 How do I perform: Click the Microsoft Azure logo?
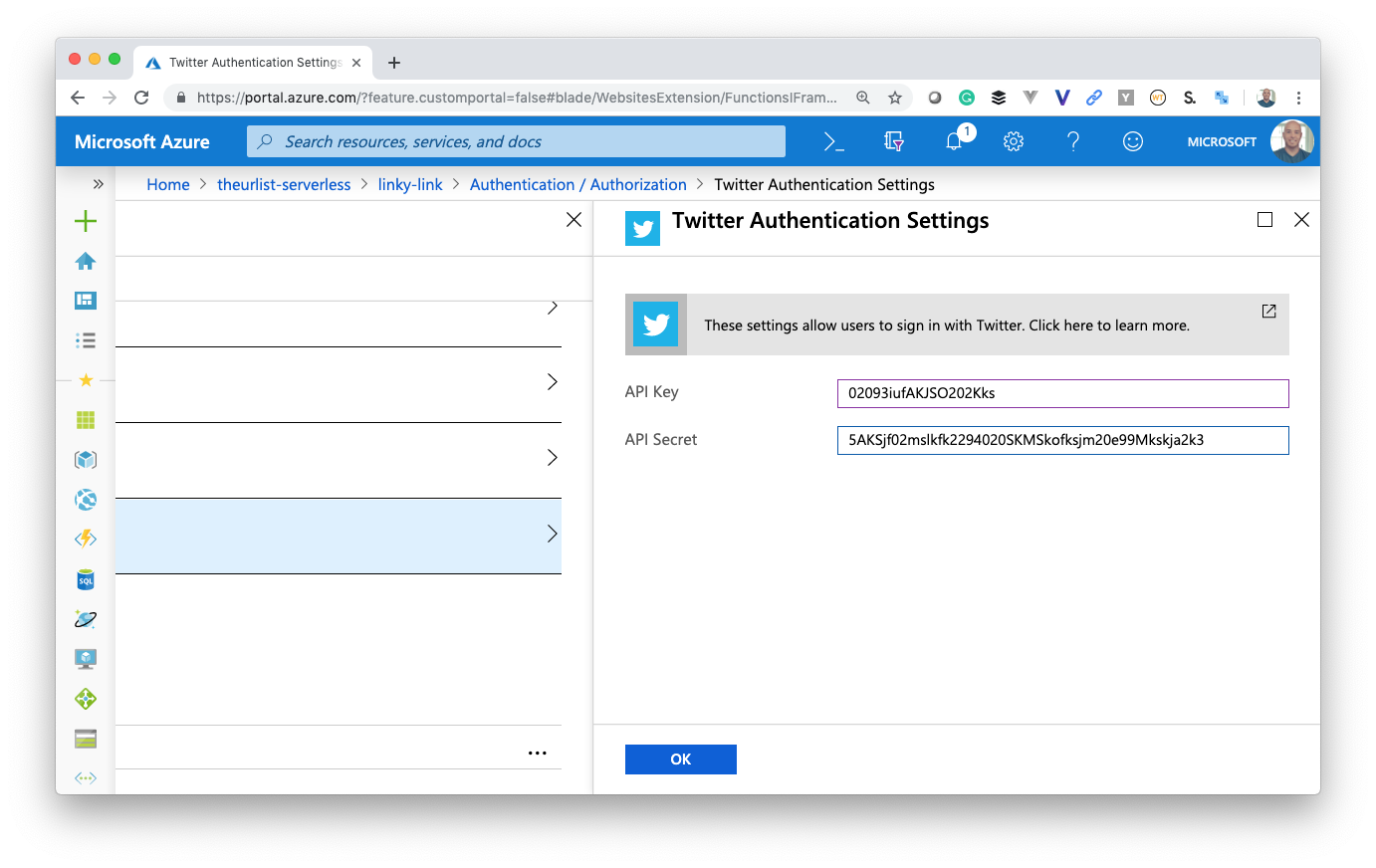tap(142, 141)
